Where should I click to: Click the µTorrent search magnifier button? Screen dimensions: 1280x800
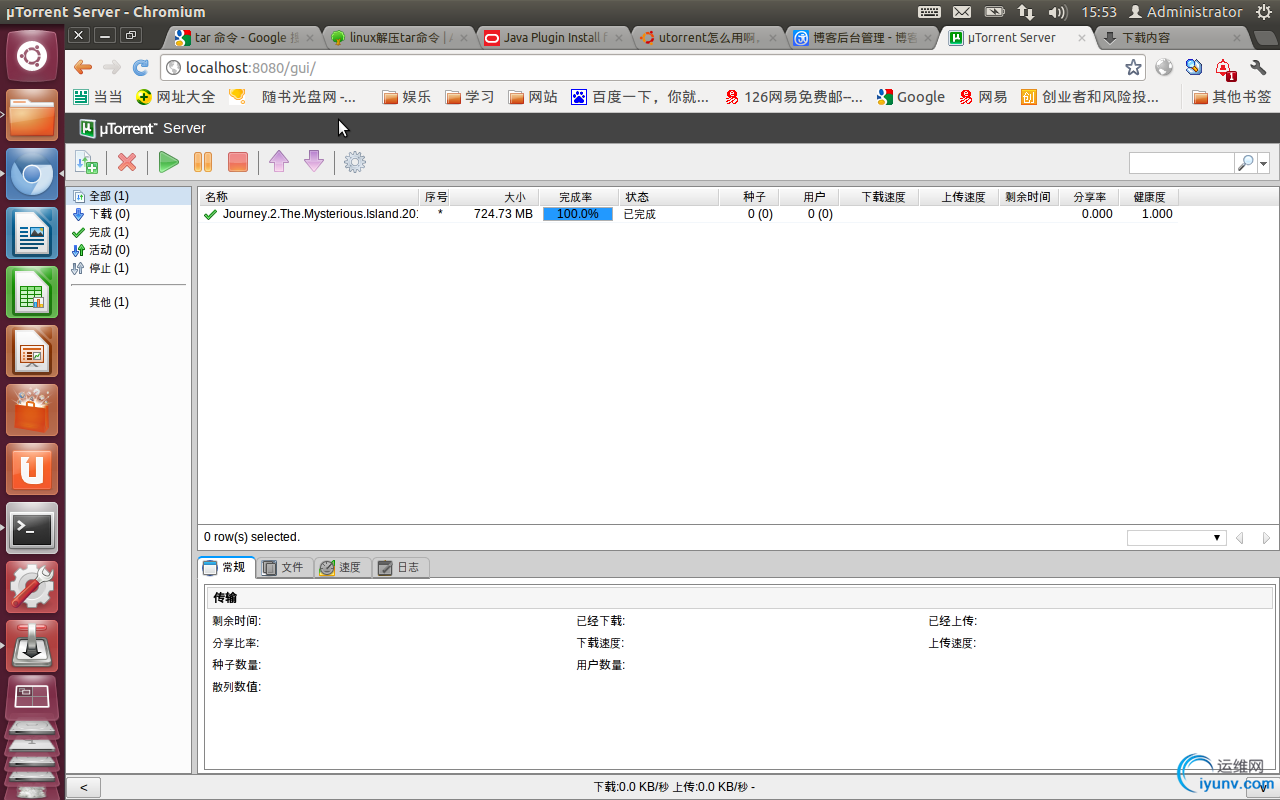pyautogui.click(x=1246, y=163)
